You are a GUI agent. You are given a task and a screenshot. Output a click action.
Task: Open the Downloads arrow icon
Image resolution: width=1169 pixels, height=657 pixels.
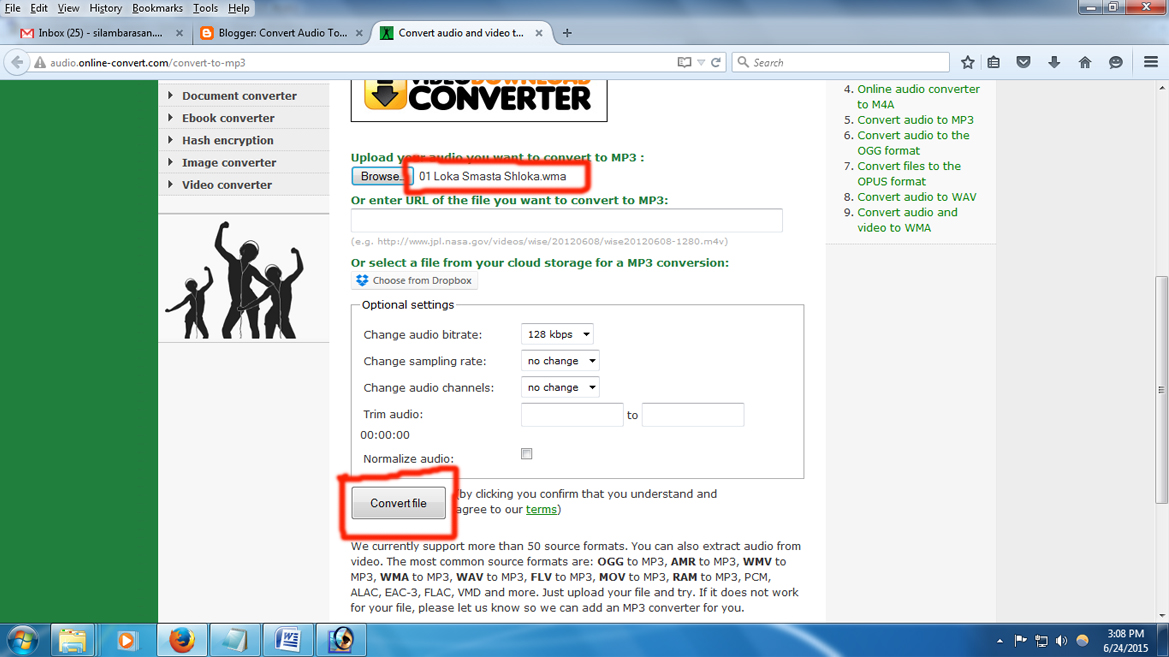pyautogui.click(x=1054, y=61)
